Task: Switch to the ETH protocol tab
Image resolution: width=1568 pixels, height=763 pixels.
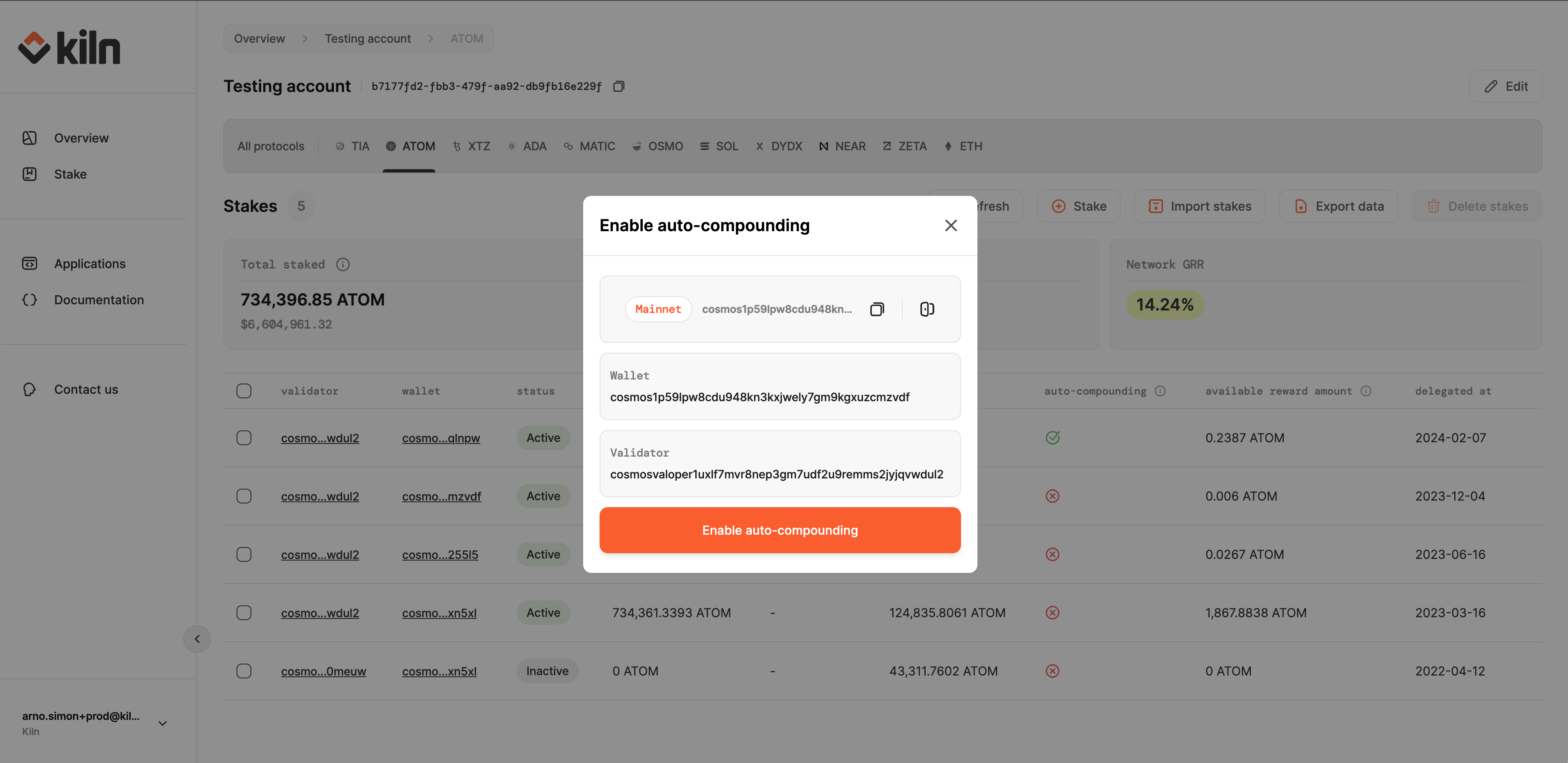Action: coord(963,147)
